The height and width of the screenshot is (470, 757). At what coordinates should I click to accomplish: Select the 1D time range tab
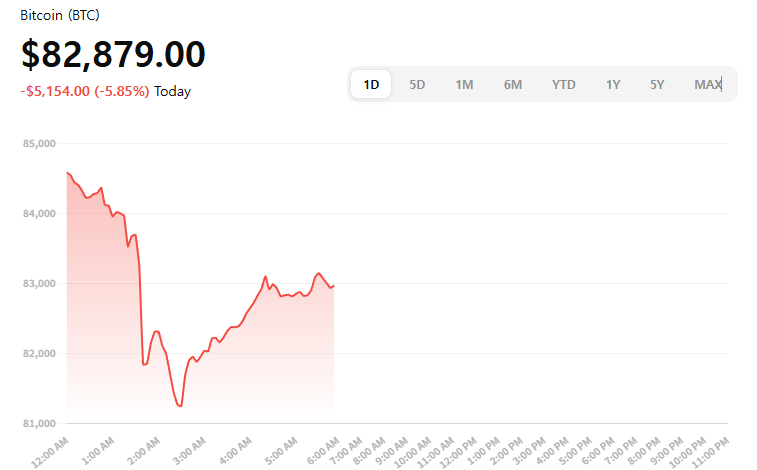click(371, 85)
